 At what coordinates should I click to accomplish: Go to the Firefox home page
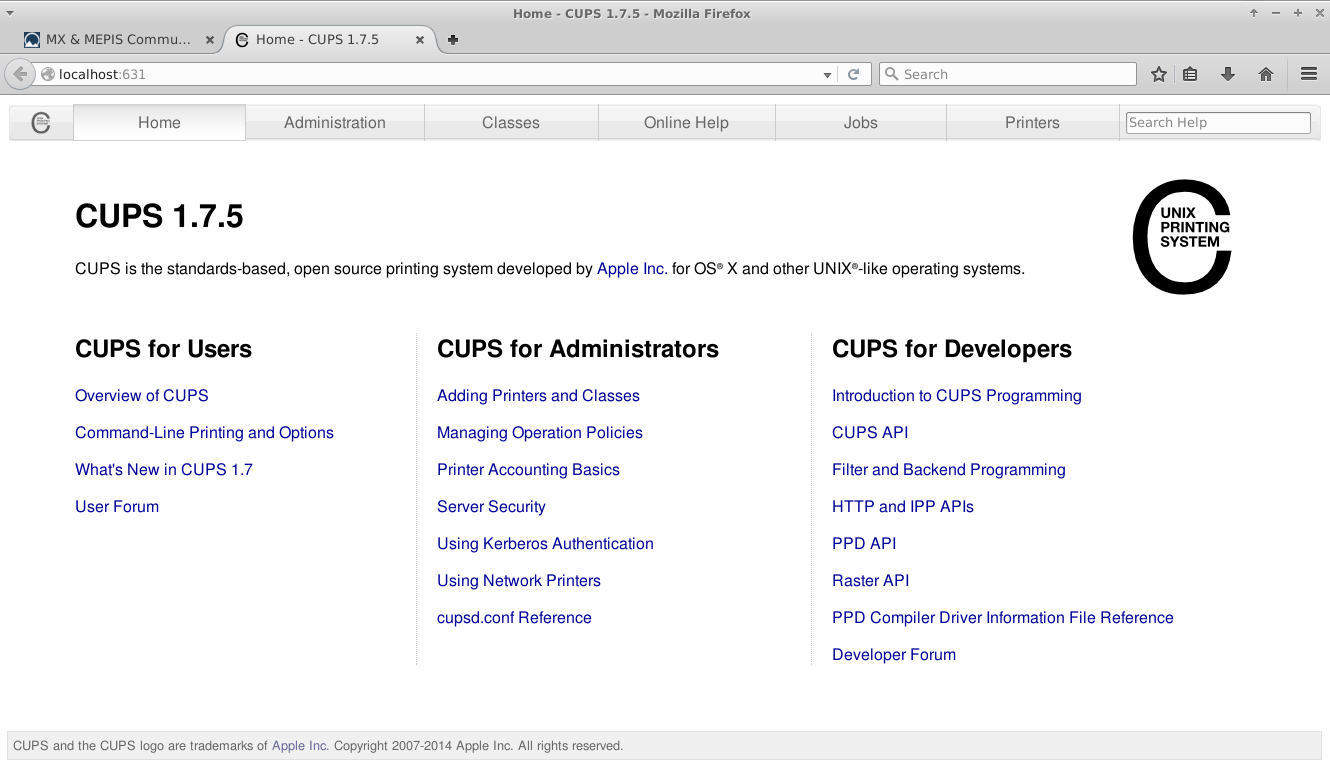point(1266,74)
